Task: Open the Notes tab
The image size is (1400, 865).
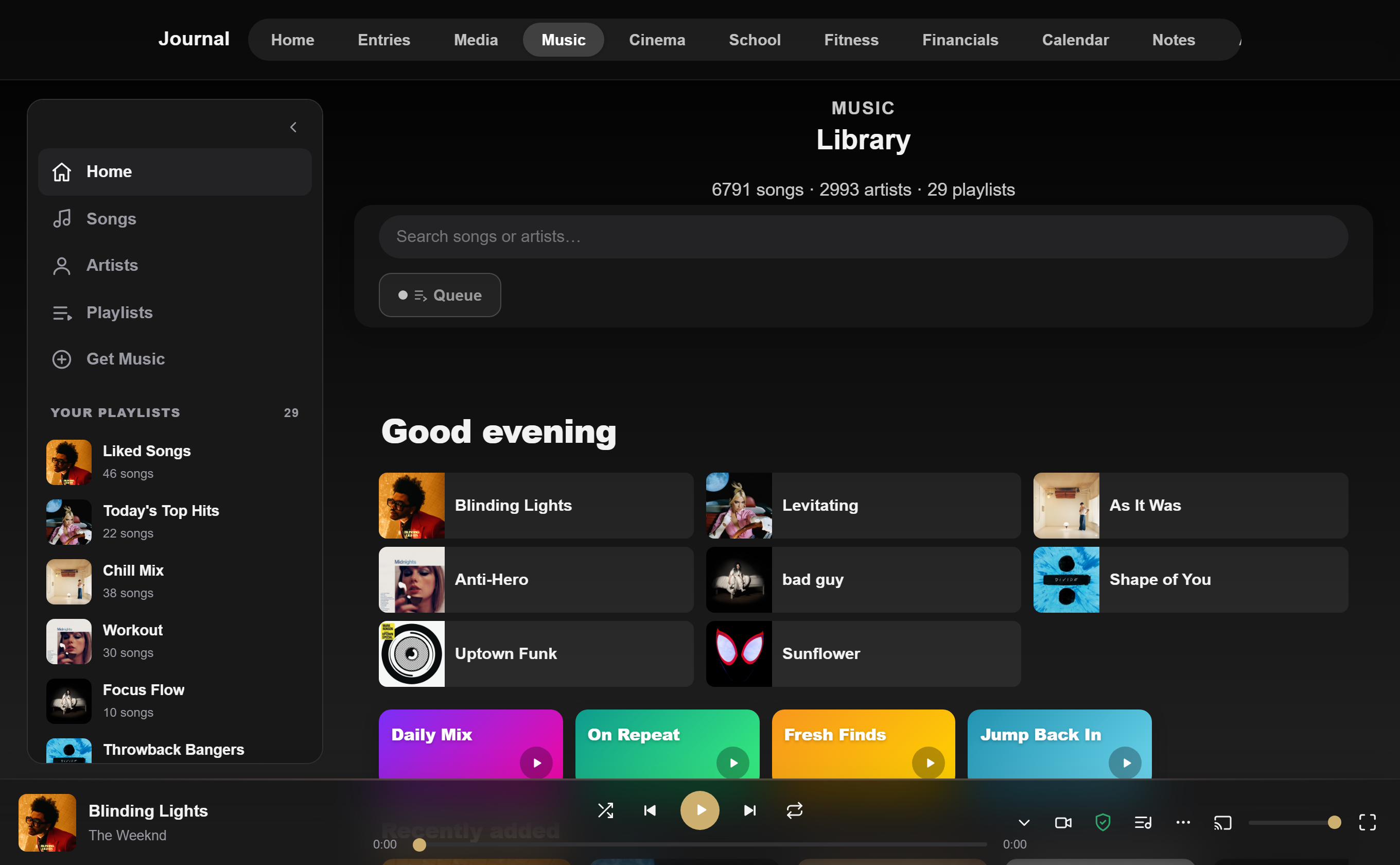Action: click(x=1174, y=40)
